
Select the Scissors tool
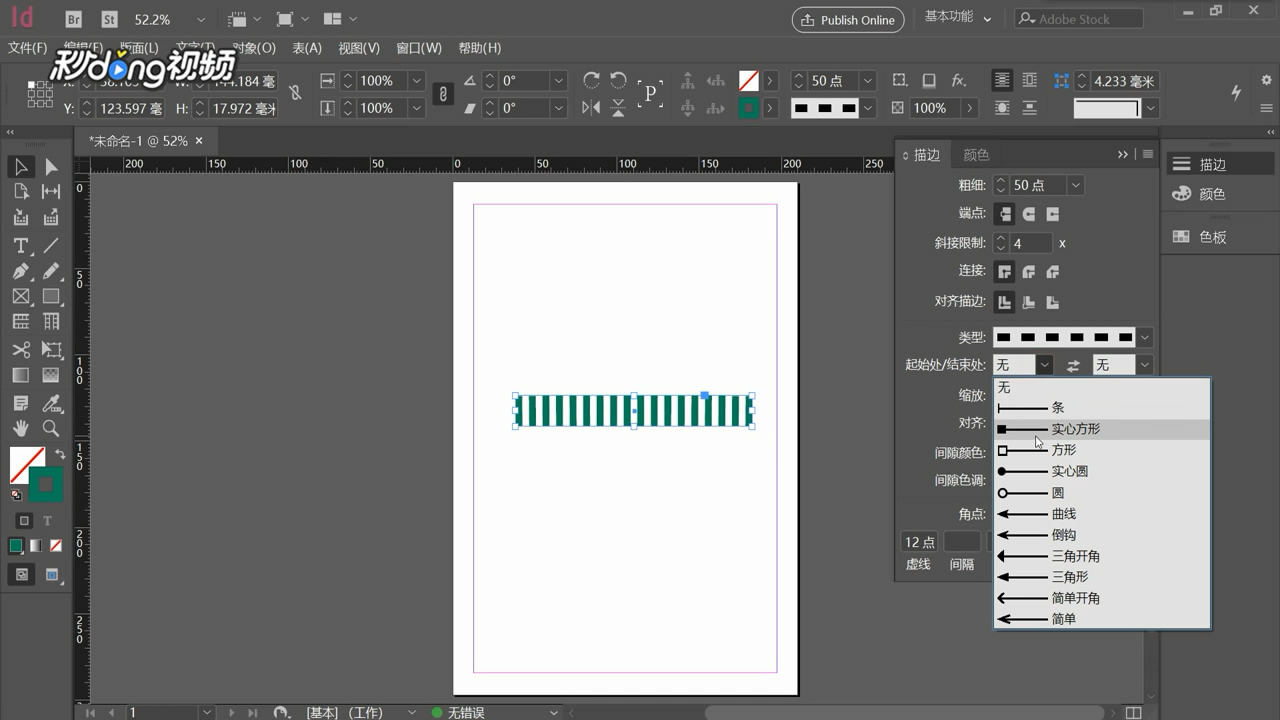point(21,350)
